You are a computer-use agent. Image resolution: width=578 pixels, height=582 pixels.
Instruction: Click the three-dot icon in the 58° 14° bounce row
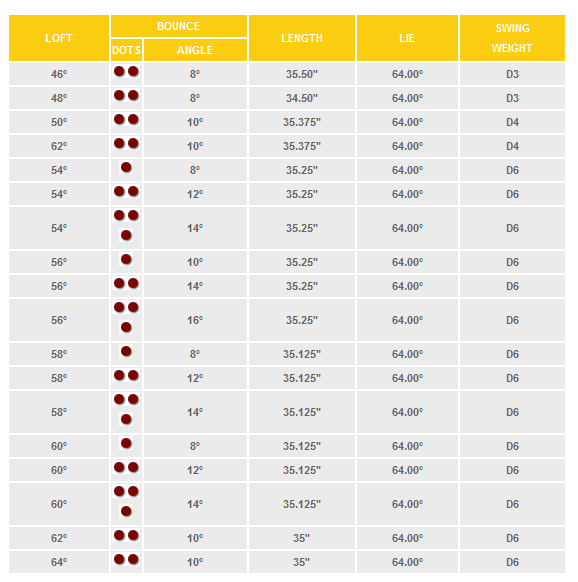(126, 409)
